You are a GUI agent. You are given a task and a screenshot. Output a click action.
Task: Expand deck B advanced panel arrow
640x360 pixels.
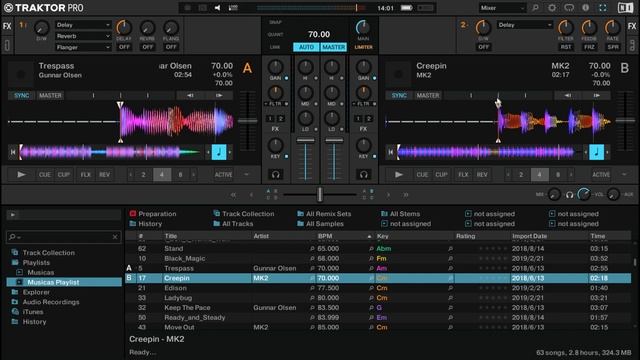coord(624,175)
